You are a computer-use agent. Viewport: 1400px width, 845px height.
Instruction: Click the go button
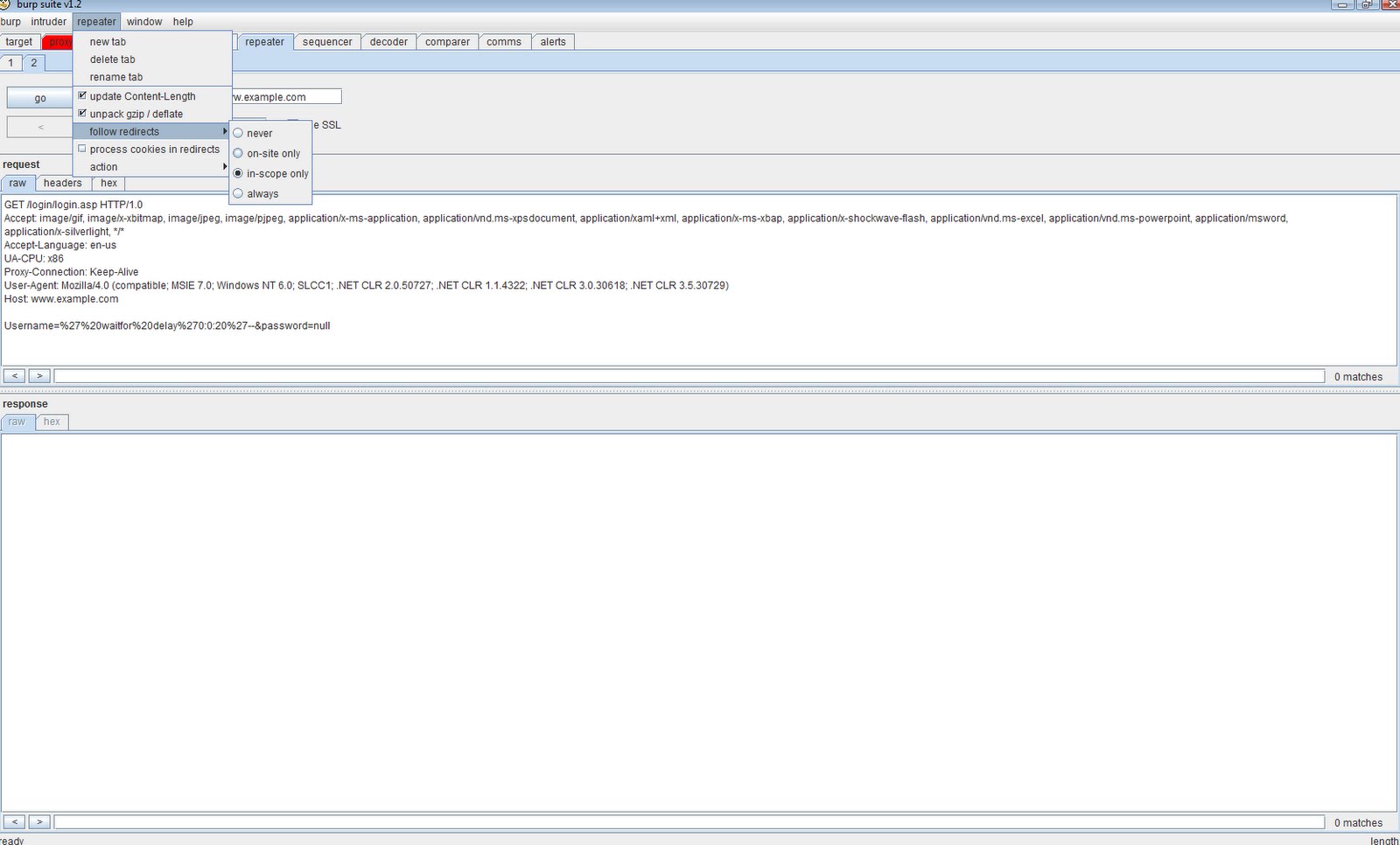(40, 98)
